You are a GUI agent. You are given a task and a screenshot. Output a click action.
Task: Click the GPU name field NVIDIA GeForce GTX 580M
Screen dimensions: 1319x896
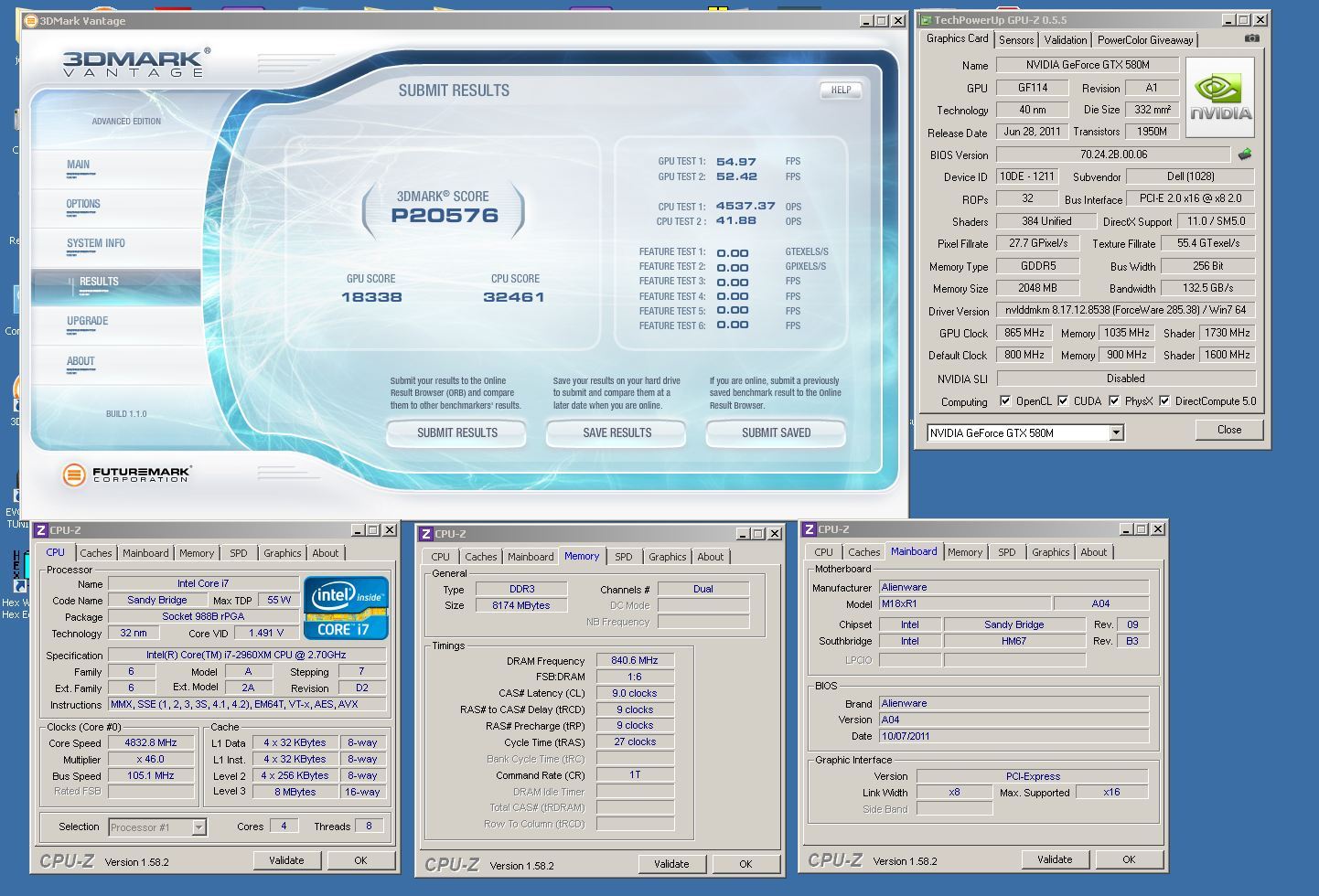[x=1088, y=65]
